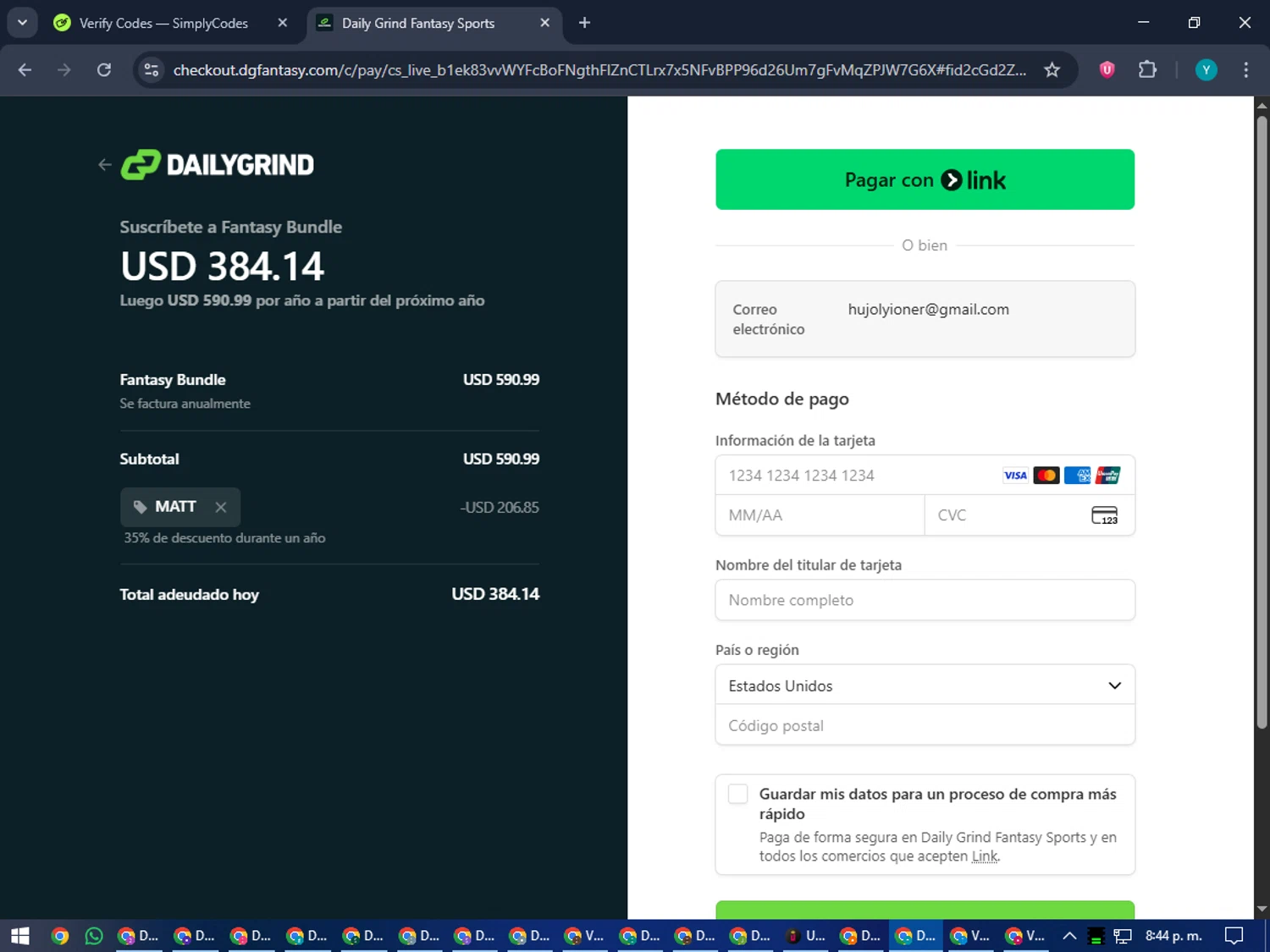
Task: Open the Windows Start menu
Action: (20, 936)
